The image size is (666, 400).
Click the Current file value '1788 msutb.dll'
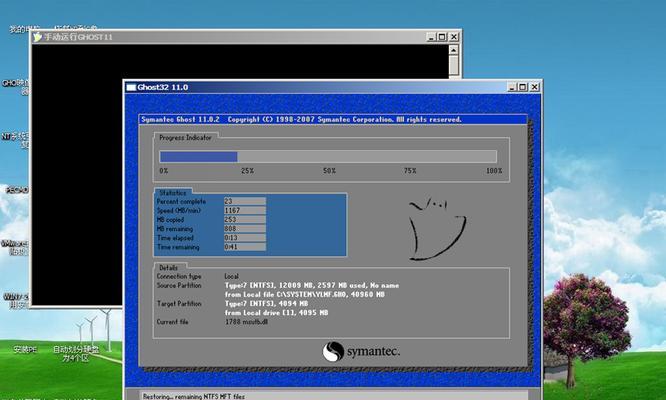pos(246,322)
